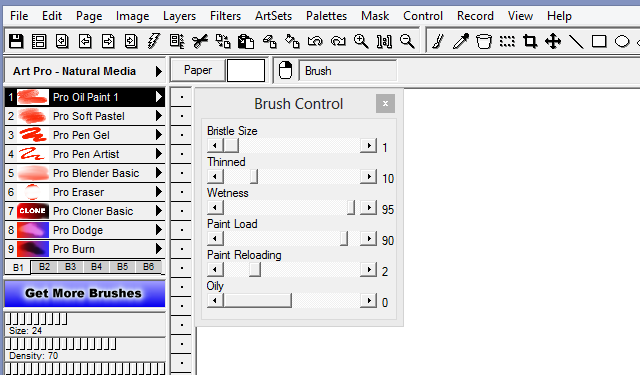Increase Wetness with the right arrow
640x375 pixels.
tap(369, 207)
